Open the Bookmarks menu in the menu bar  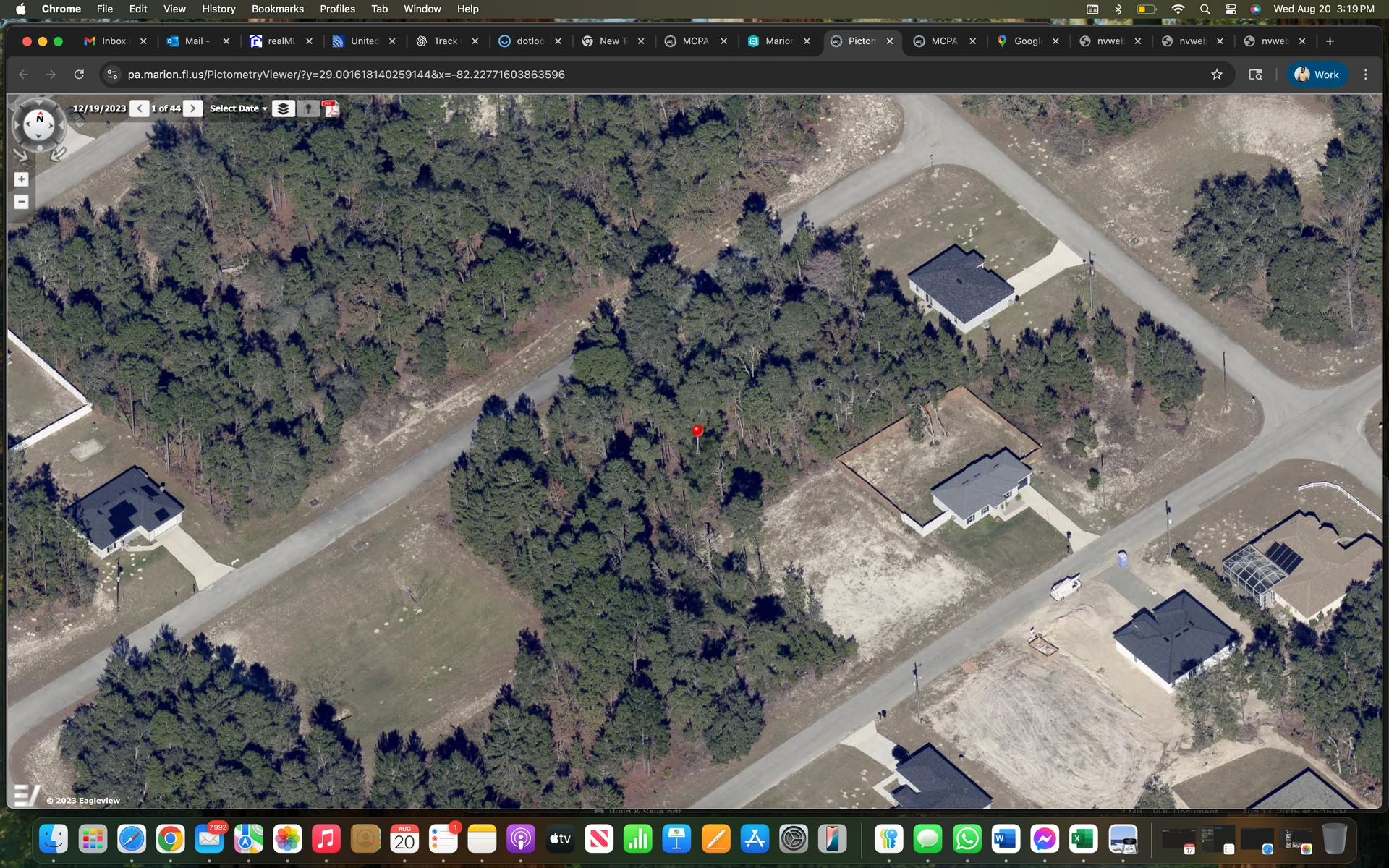pyautogui.click(x=277, y=9)
